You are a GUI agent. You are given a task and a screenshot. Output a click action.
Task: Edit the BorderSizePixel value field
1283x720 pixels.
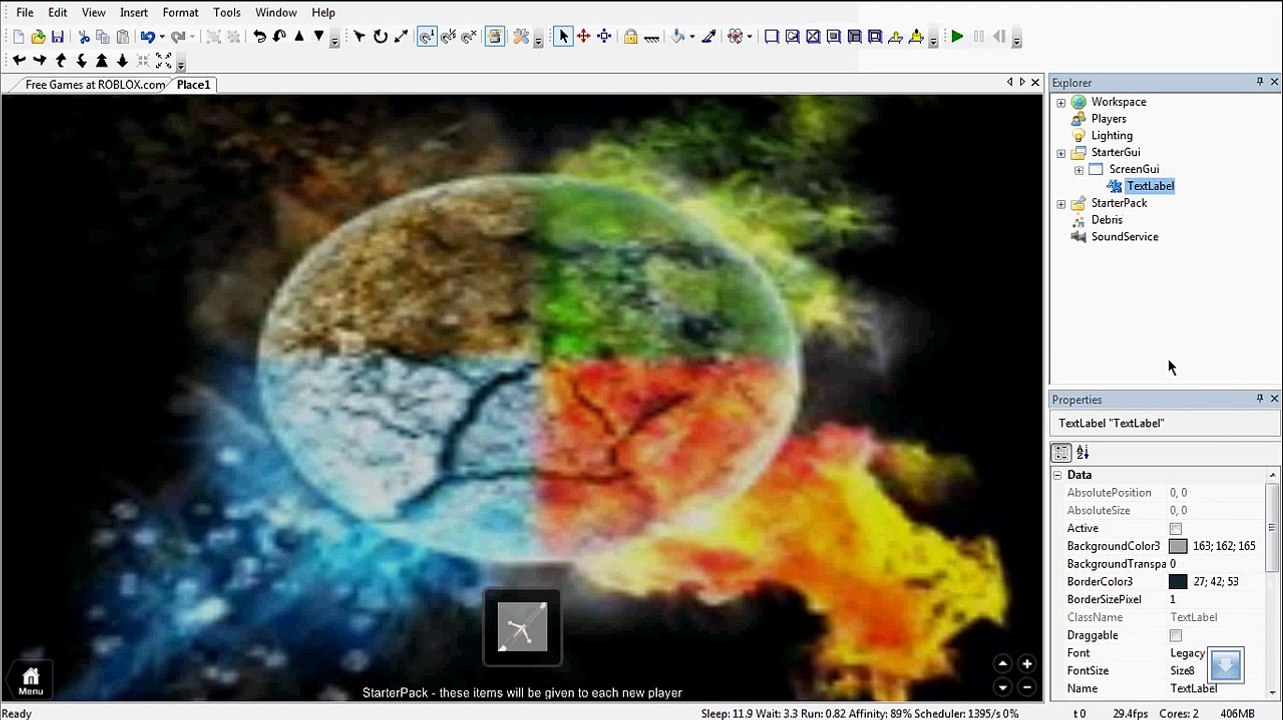(x=1216, y=600)
